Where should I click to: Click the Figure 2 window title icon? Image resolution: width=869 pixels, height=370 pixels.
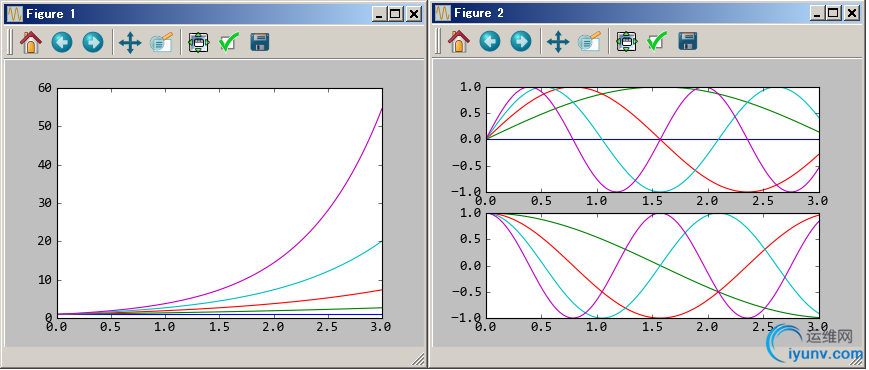coord(442,13)
